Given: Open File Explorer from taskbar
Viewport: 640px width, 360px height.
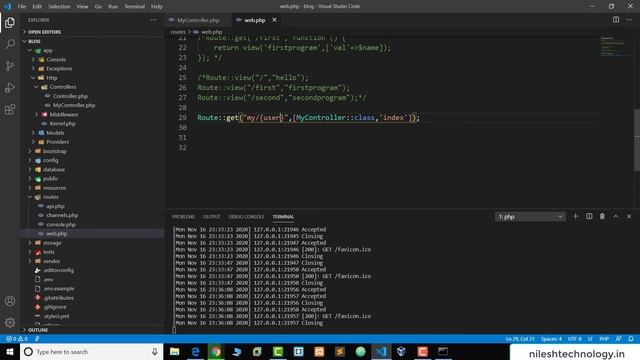Looking at the screenshot, I should pyautogui.click(x=174, y=351).
